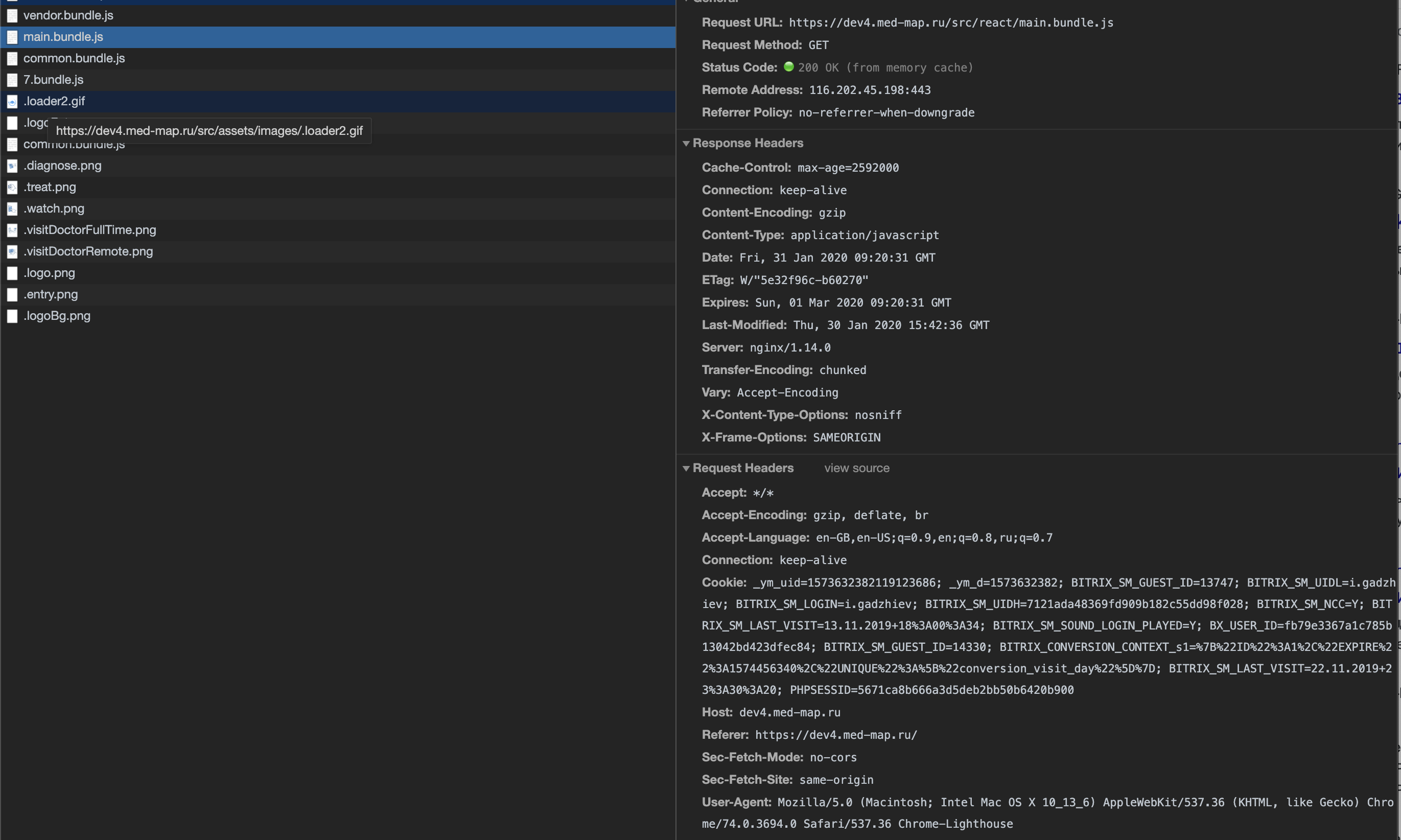Viewport: 1401px width, 840px height.
Task: Click file icon of vendor.bundle.js
Action: coord(12,16)
